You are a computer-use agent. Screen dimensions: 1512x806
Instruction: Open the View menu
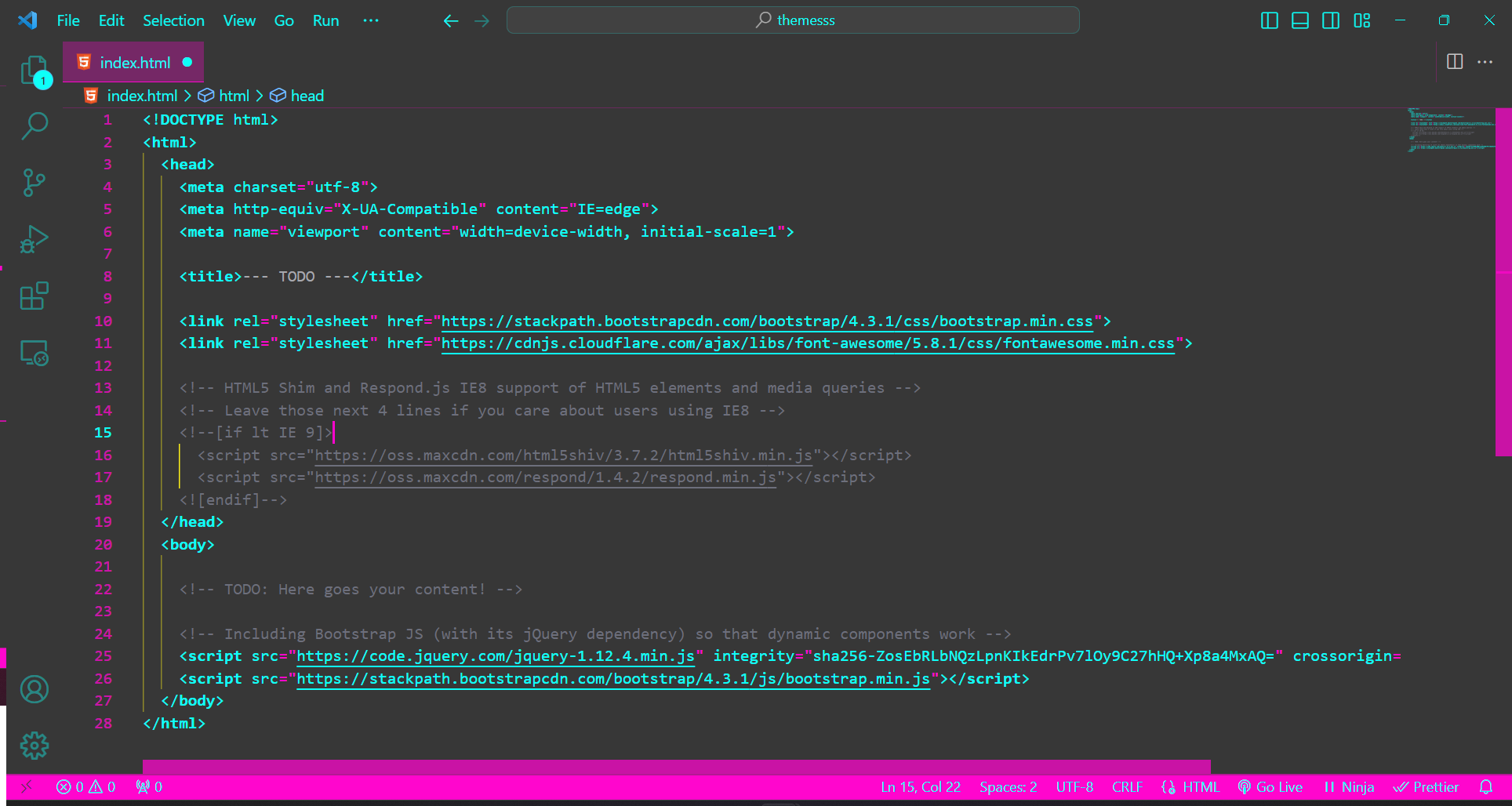pos(239,21)
